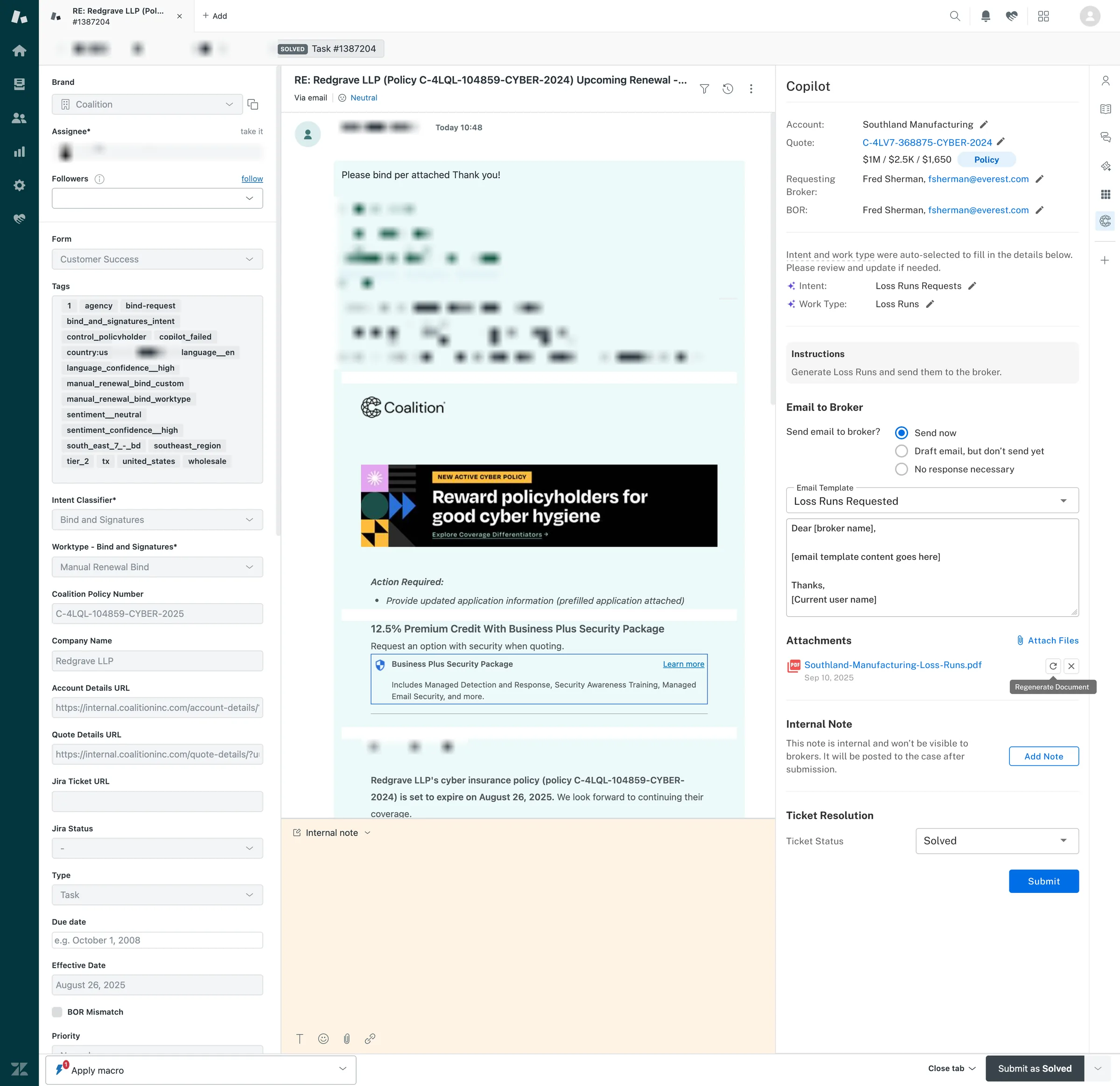
Task: Open the Apply macro dropdown
Action: 201,1070
